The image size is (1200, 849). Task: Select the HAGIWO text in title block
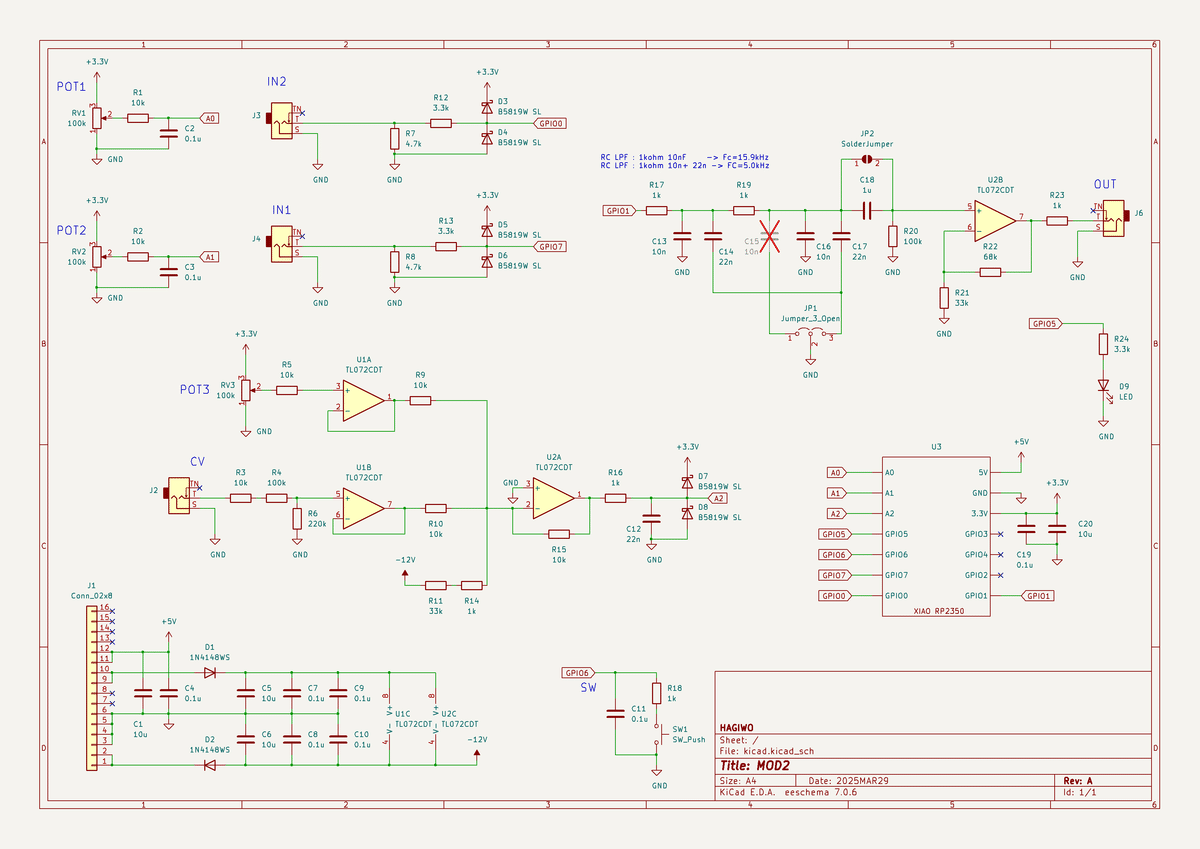click(x=737, y=727)
